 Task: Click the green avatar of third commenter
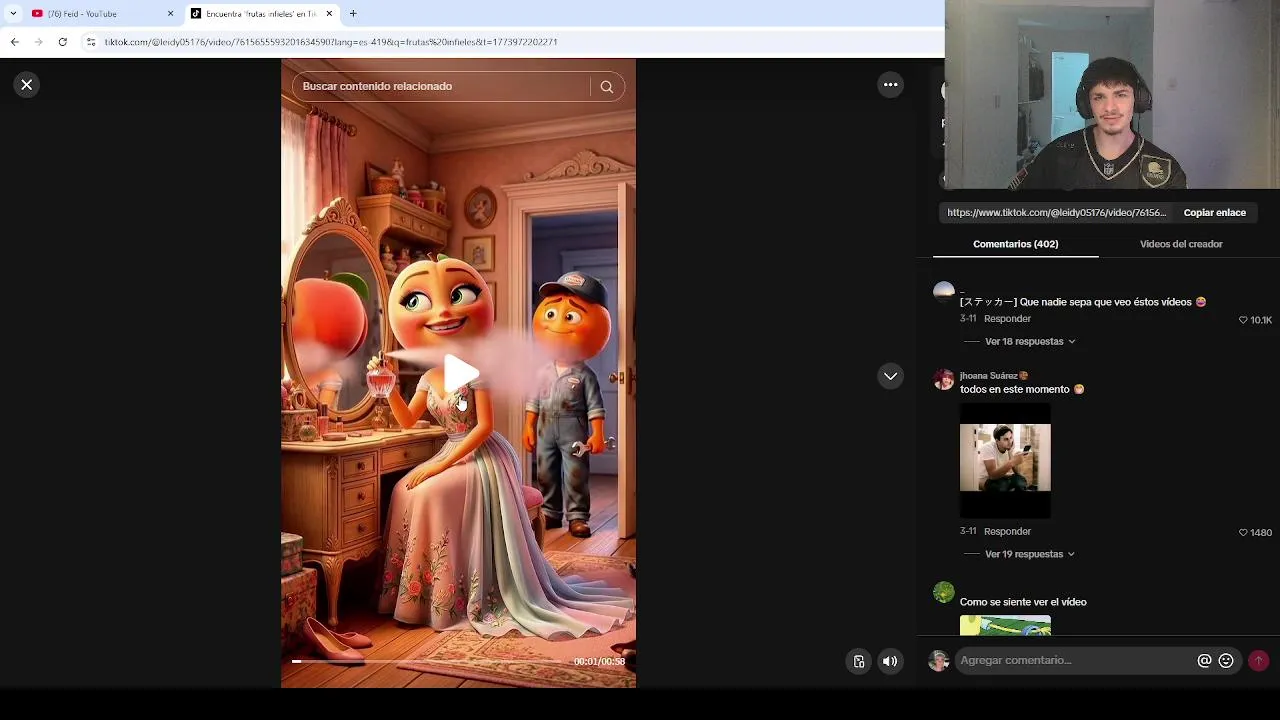pyautogui.click(x=943, y=592)
